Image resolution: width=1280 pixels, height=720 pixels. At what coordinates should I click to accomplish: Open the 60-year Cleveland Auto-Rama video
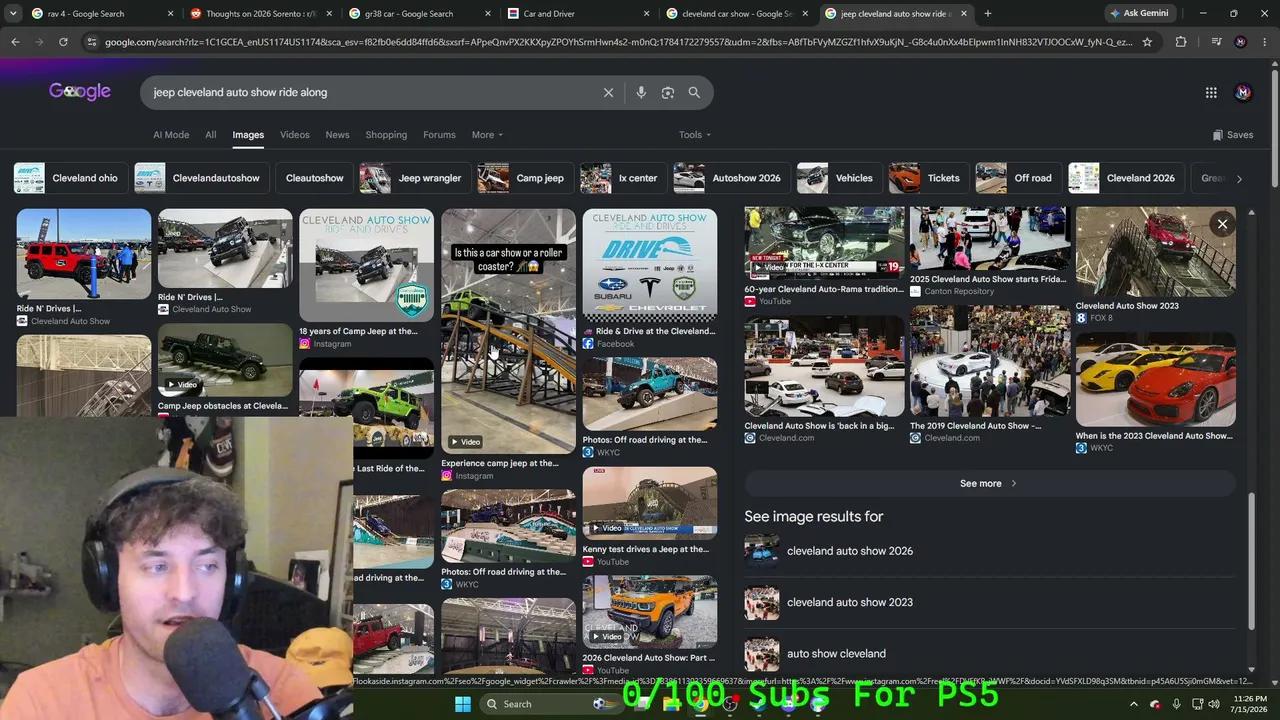pos(824,243)
